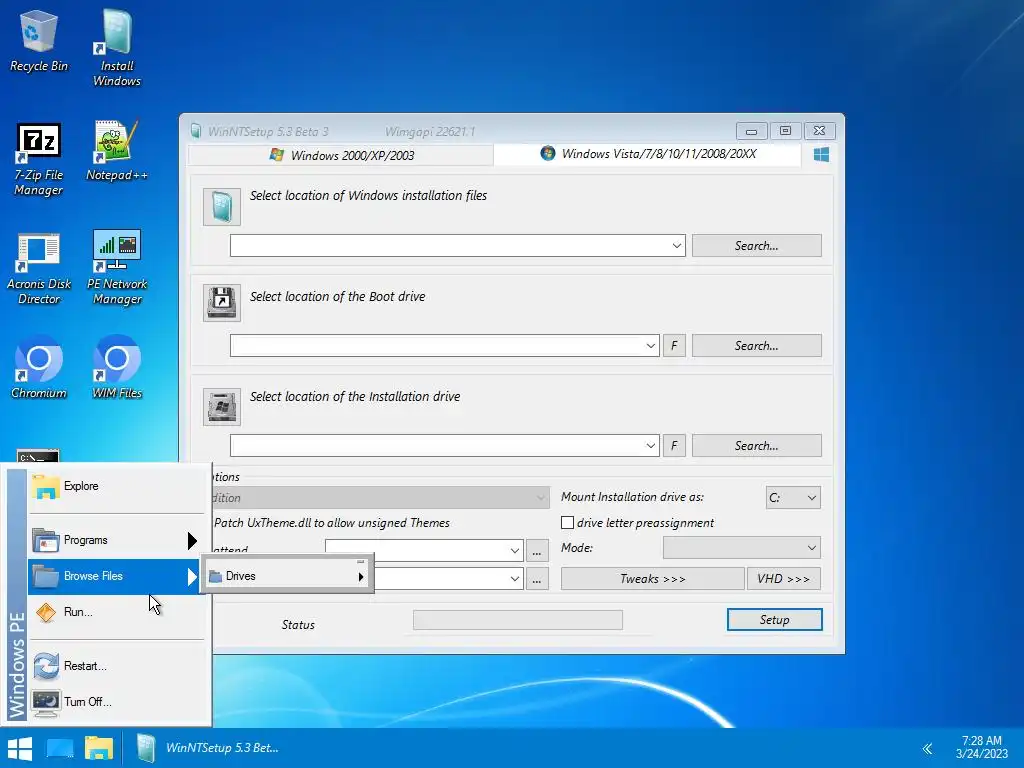The image size is (1024, 768).
Task: Click the Windows installation files source icon
Action: click(222, 207)
